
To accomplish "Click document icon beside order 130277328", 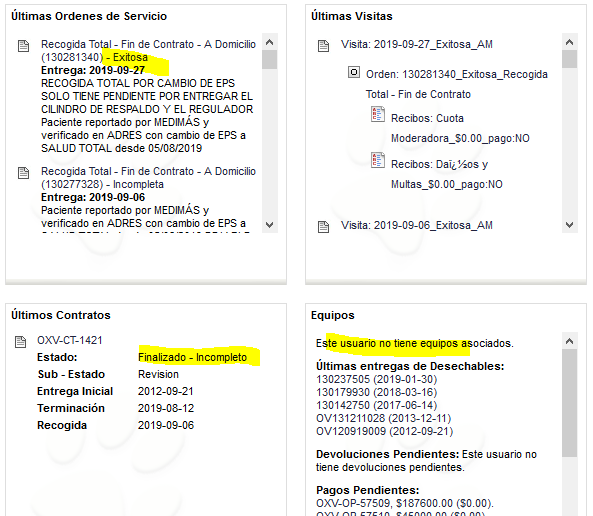I will click(x=23, y=173).
